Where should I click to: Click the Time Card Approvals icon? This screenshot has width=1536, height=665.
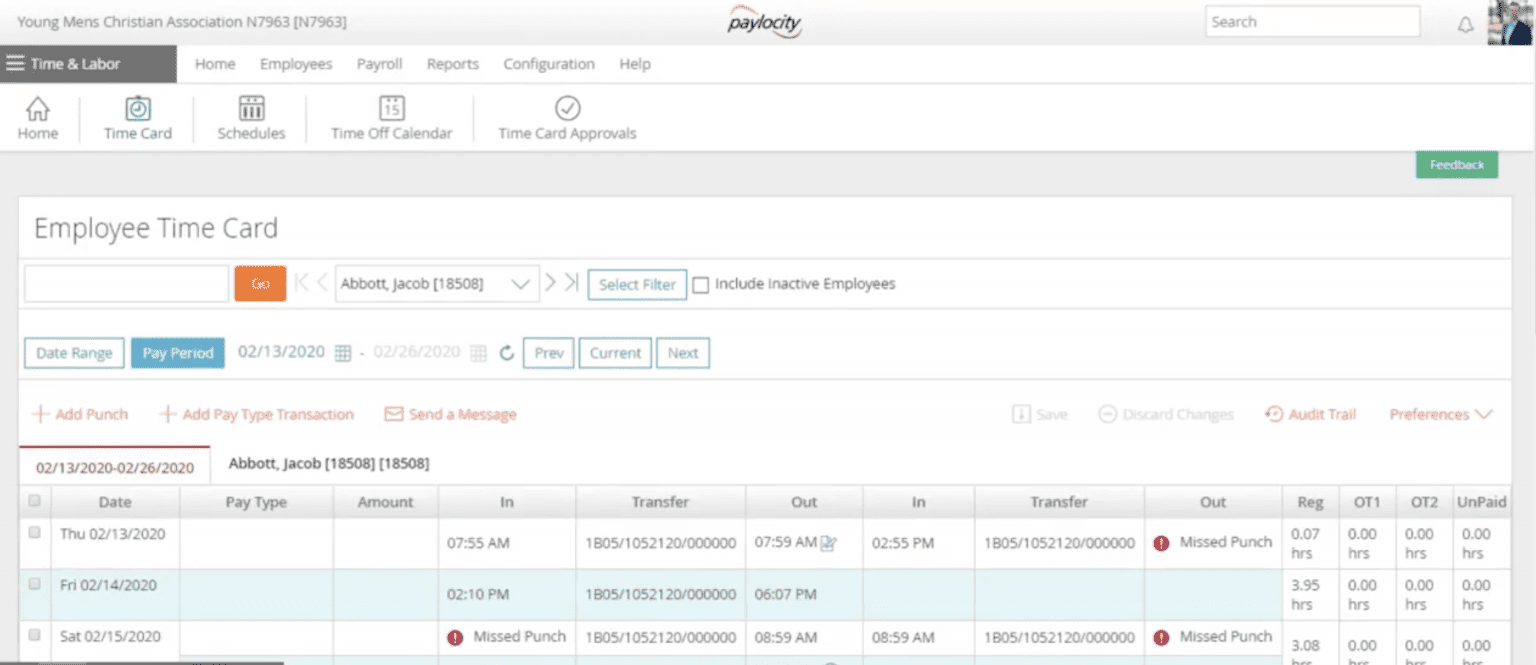point(567,117)
